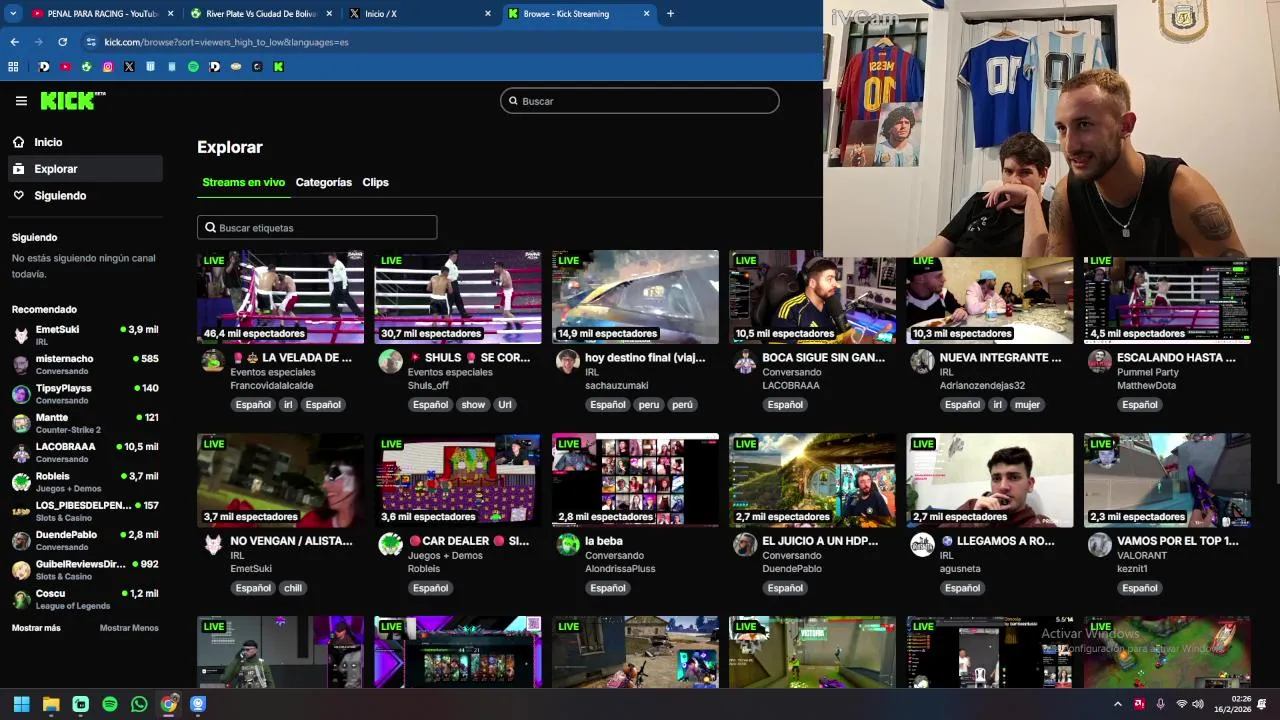This screenshot has height=720, width=1280.
Task: Open the Spotify bookmark icon
Action: 193,67
